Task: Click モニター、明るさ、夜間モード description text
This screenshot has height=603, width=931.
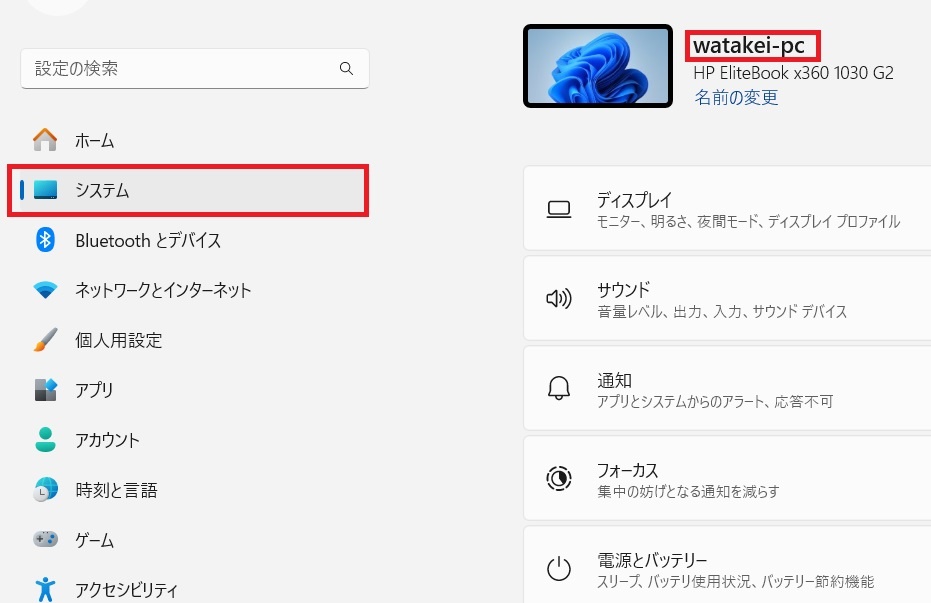Action: click(748, 221)
